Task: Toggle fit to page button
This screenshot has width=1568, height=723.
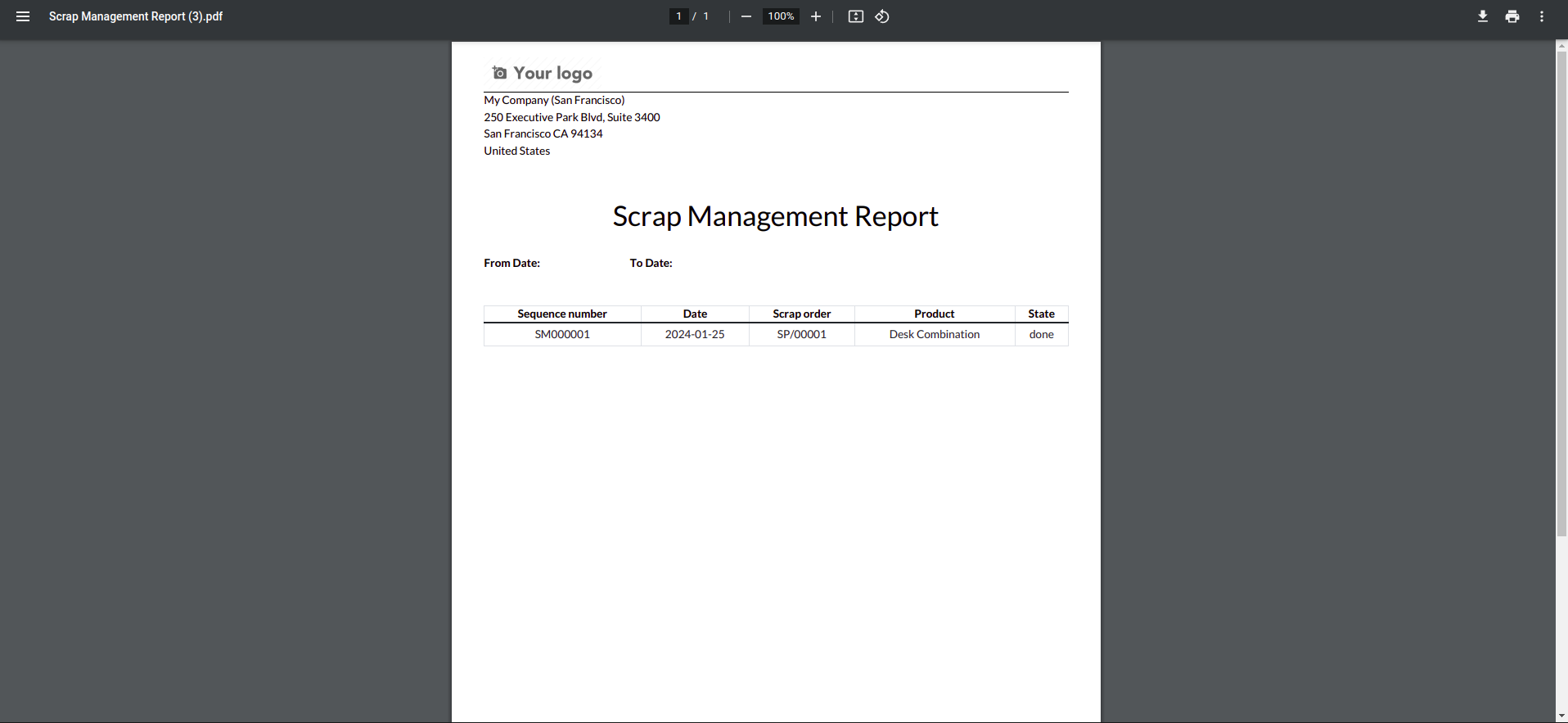Action: (855, 16)
